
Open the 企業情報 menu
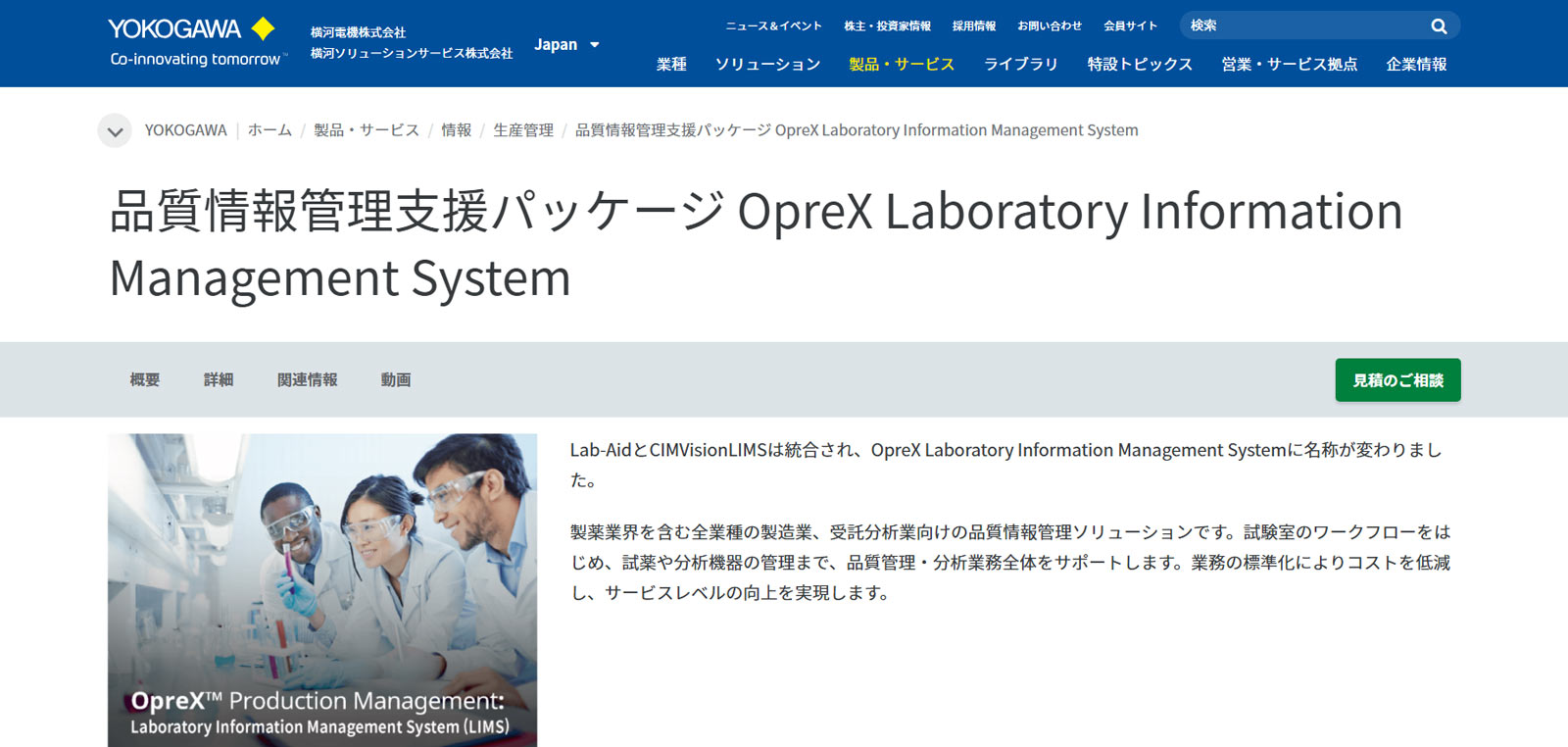pos(1416,65)
